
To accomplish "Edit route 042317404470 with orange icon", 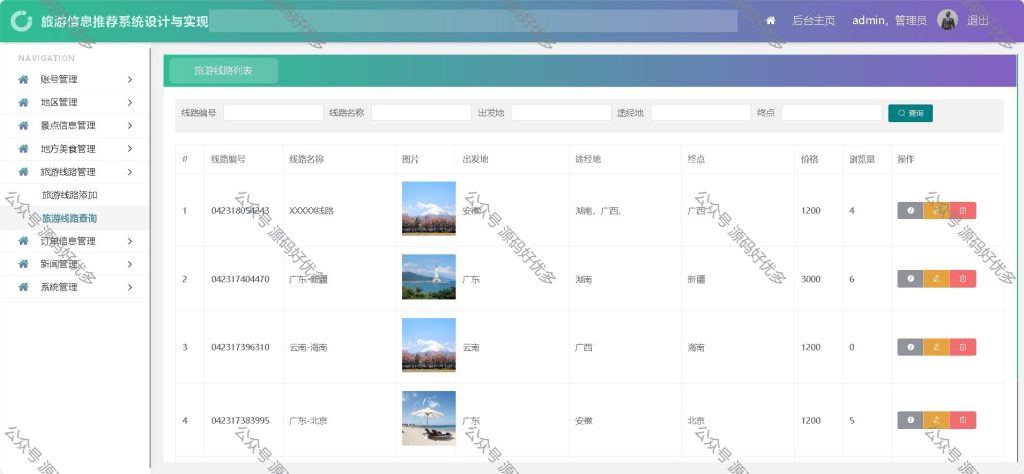I will (936, 279).
